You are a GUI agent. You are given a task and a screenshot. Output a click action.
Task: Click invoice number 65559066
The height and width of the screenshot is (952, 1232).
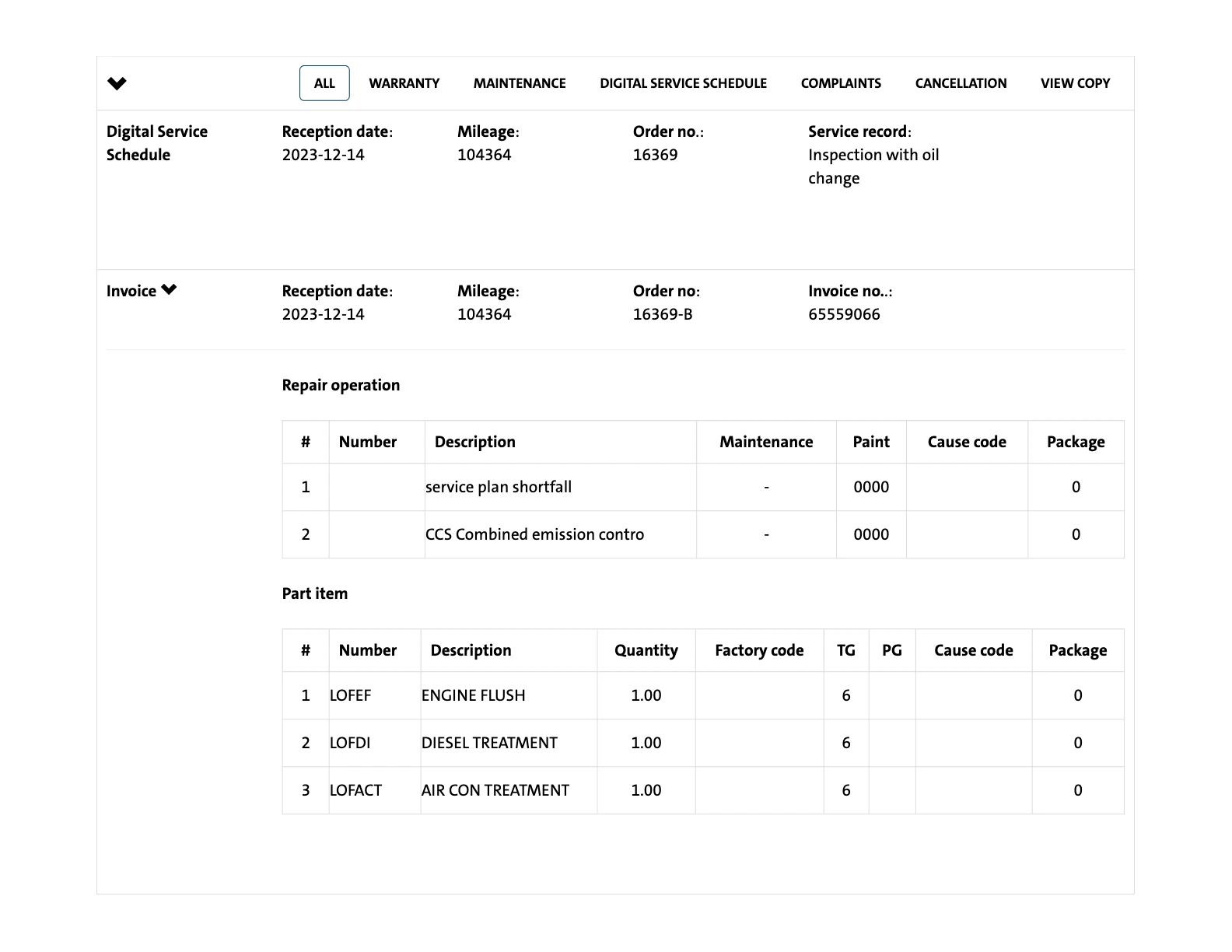click(x=844, y=314)
